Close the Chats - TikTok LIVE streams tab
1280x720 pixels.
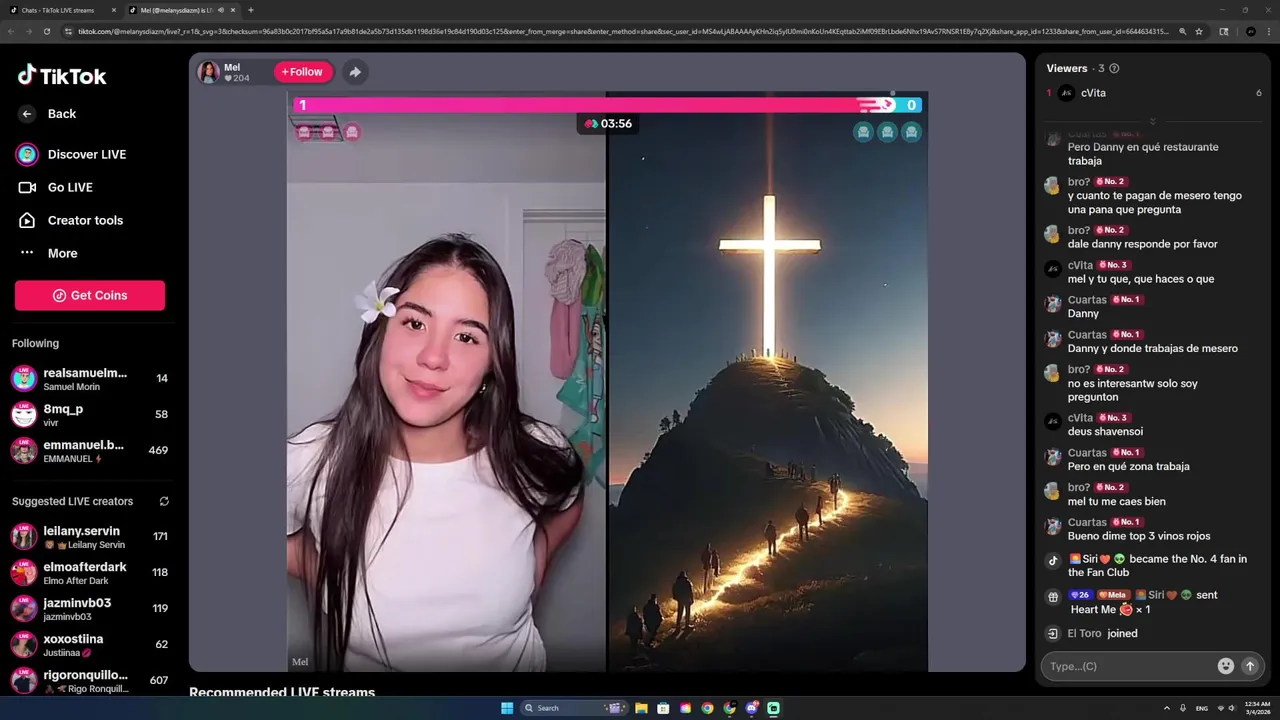click(113, 10)
